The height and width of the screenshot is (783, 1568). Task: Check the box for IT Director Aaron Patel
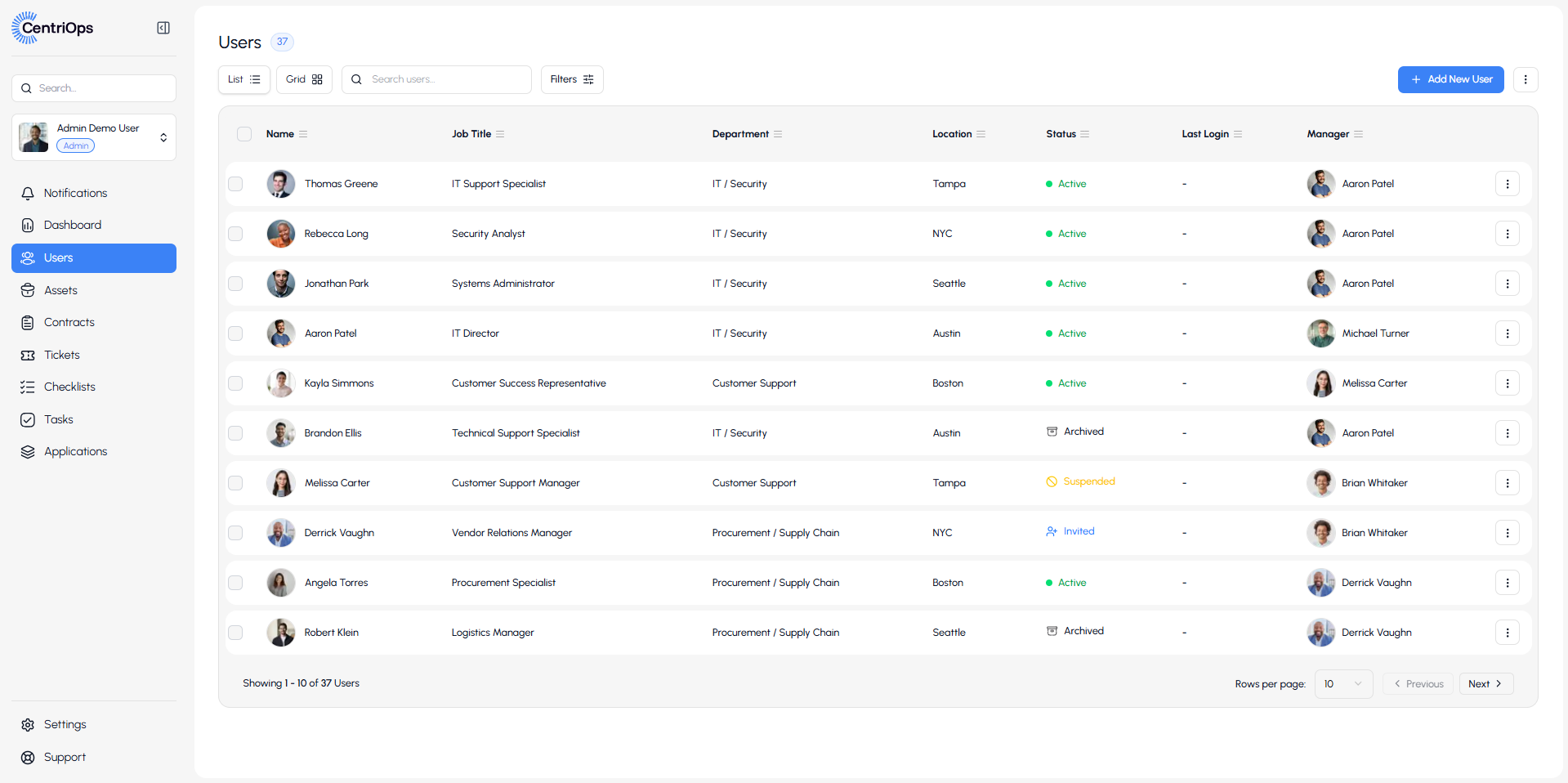[x=235, y=333]
